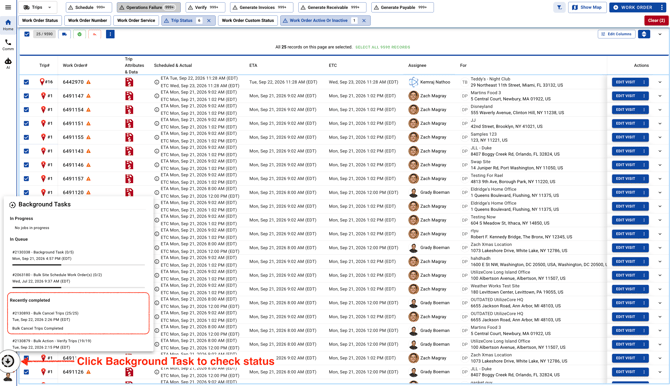Expand row chevron for Swap Site row
This screenshot has width=670, height=386.
[x=660, y=165]
